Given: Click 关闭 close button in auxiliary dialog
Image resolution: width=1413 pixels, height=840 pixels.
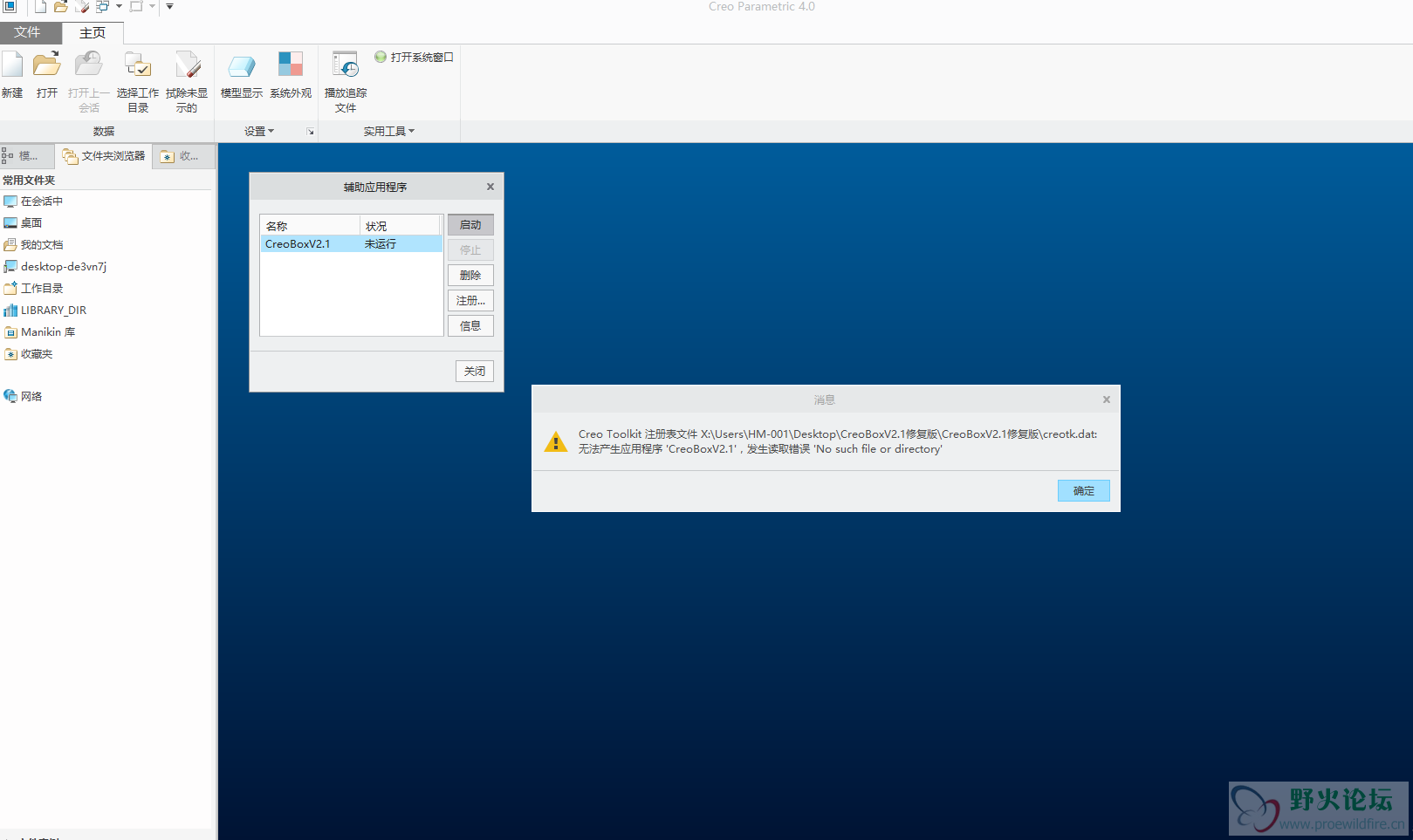Looking at the screenshot, I should click(475, 372).
